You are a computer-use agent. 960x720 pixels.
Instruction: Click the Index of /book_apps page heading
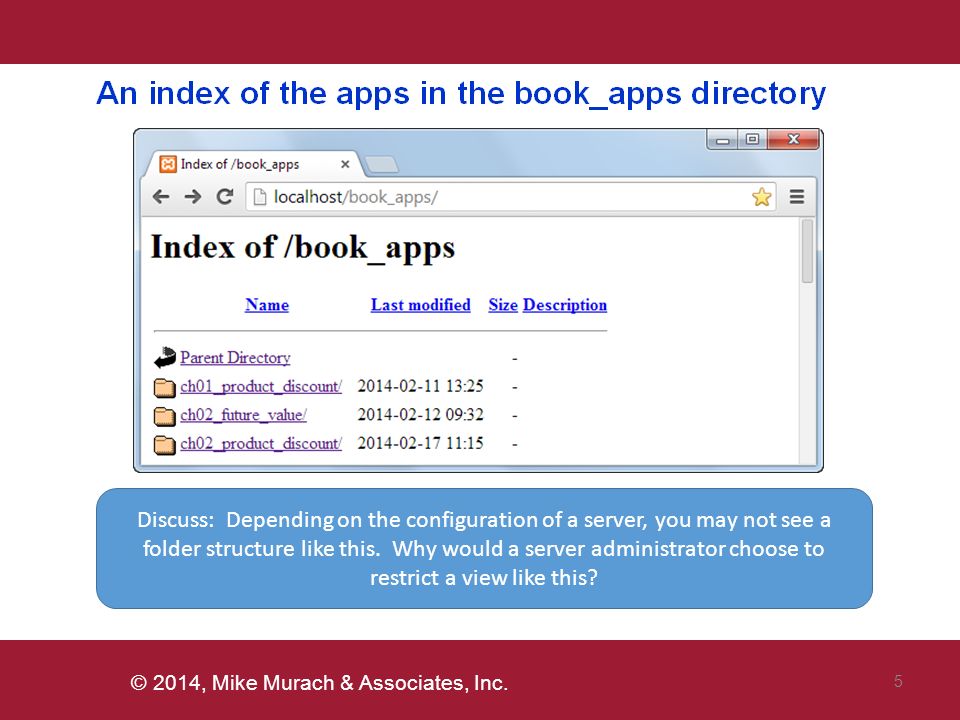(x=303, y=247)
